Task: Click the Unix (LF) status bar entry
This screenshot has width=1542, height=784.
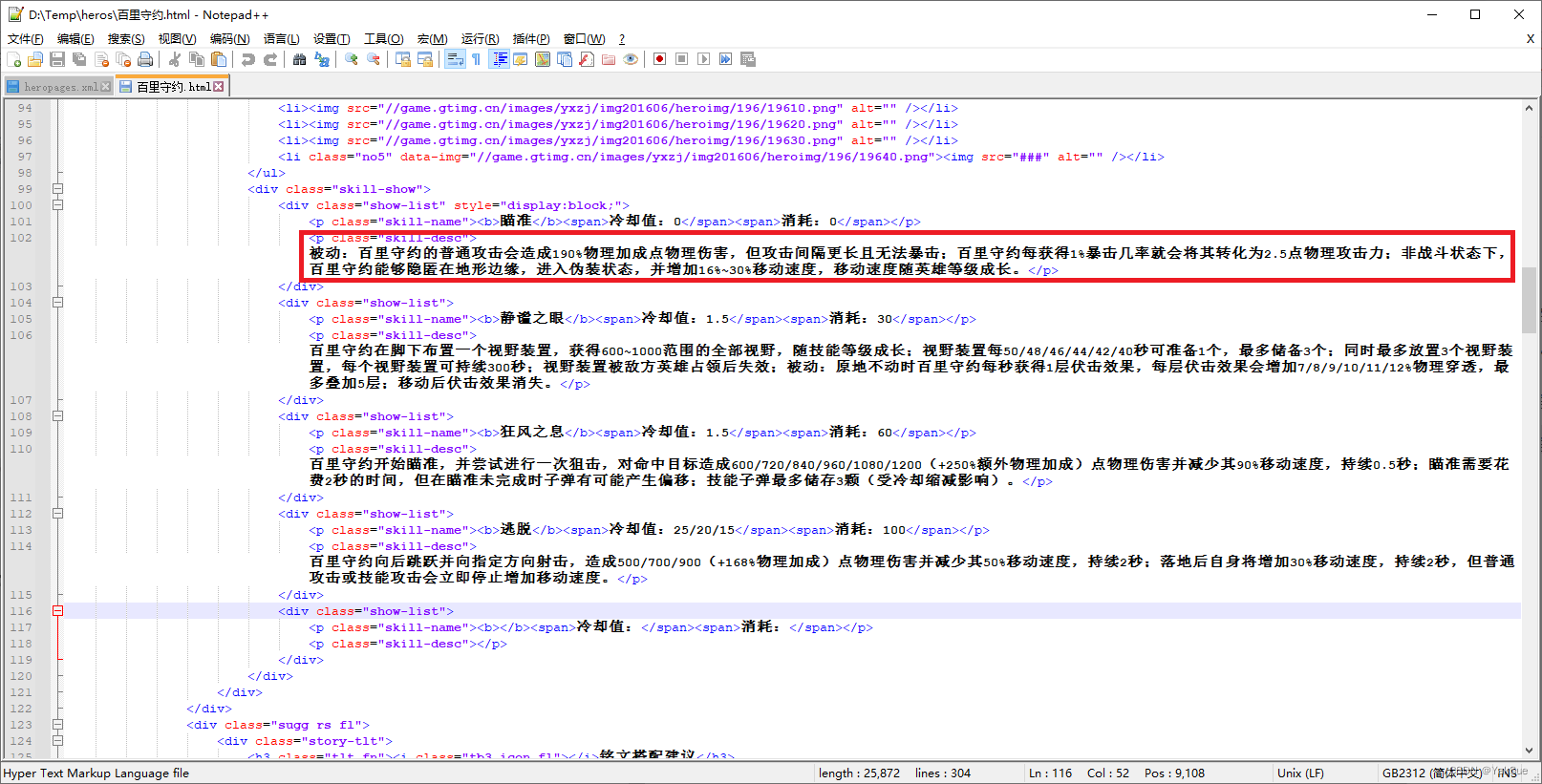Action: point(1300,773)
